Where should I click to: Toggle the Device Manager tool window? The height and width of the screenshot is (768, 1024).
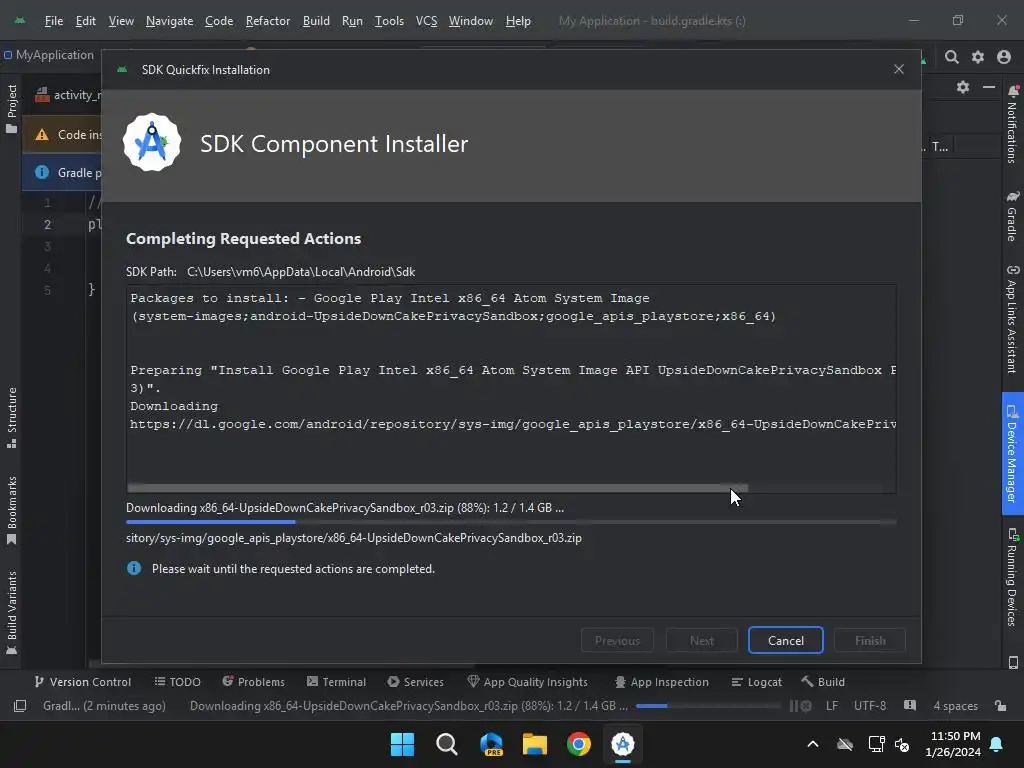pos(1012,454)
